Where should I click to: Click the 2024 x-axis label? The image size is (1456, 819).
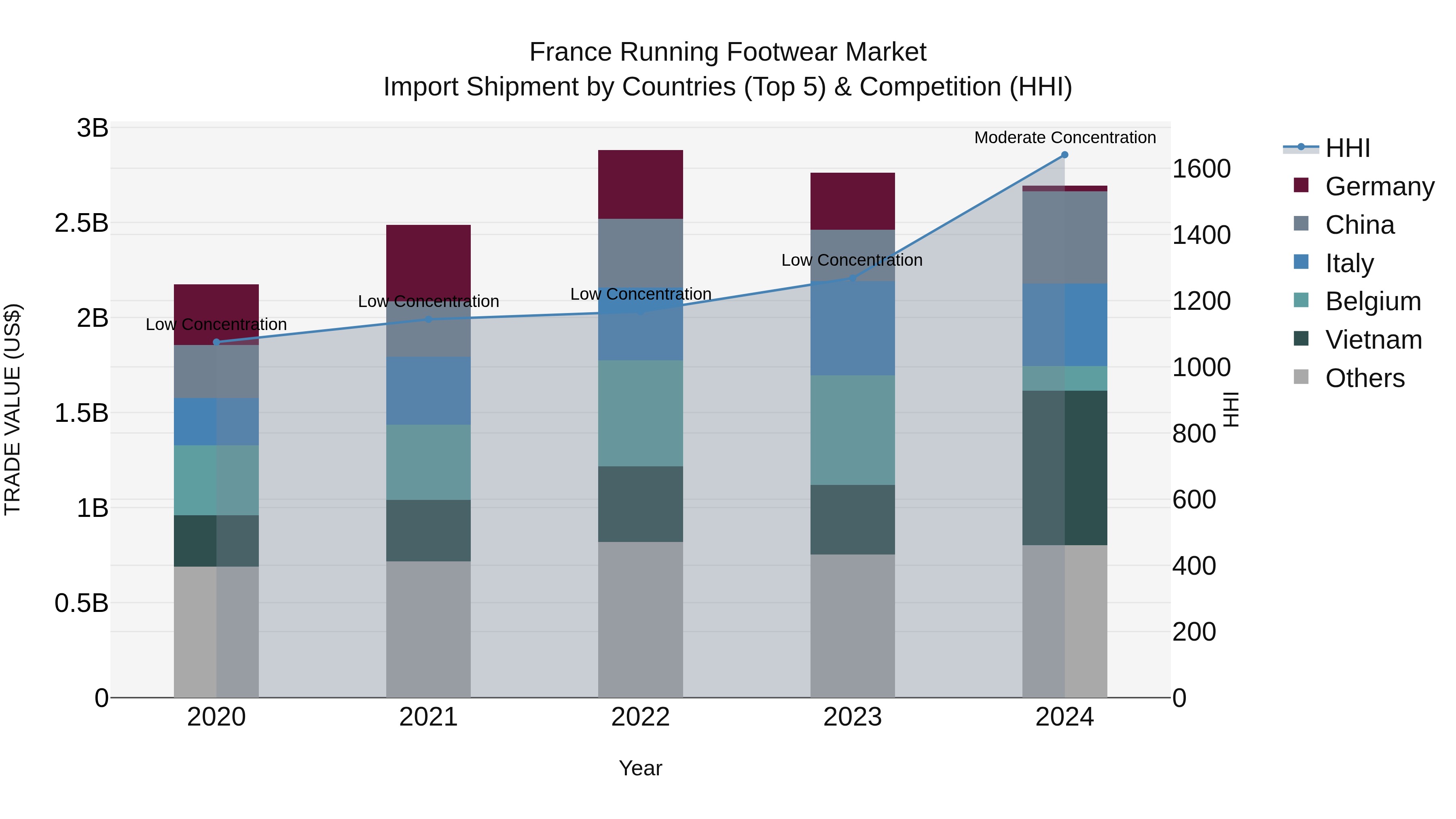coord(1065,717)
